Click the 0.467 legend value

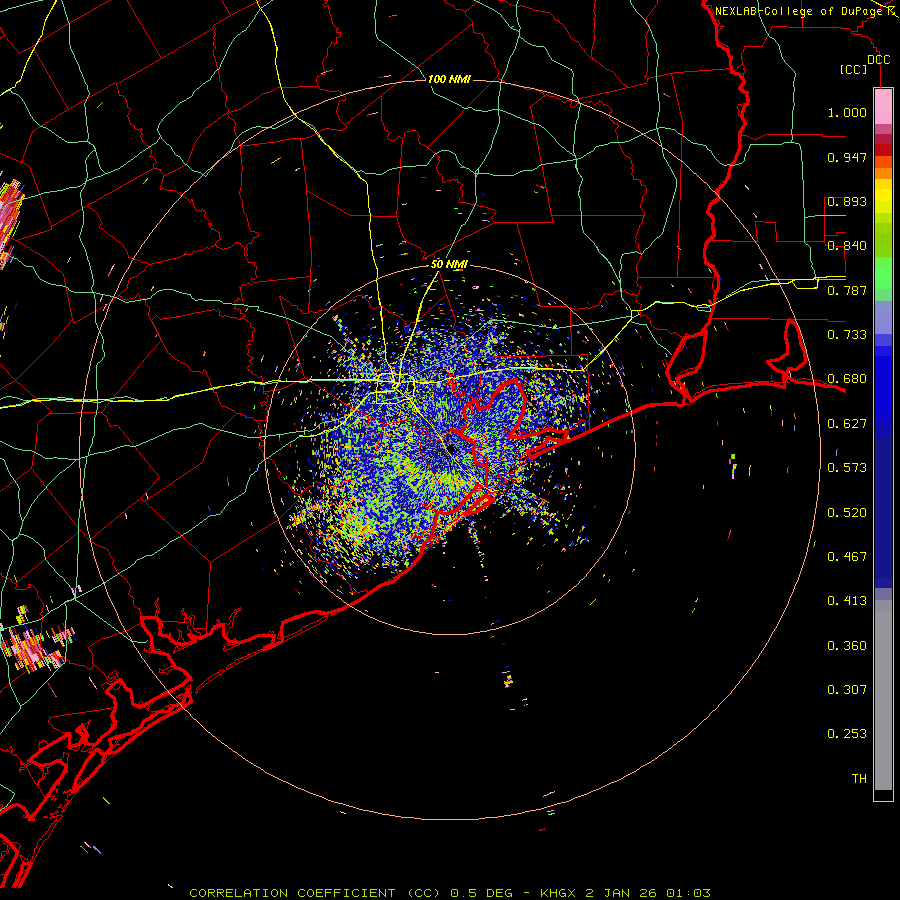pyautogui.click(x=847, y=557)
